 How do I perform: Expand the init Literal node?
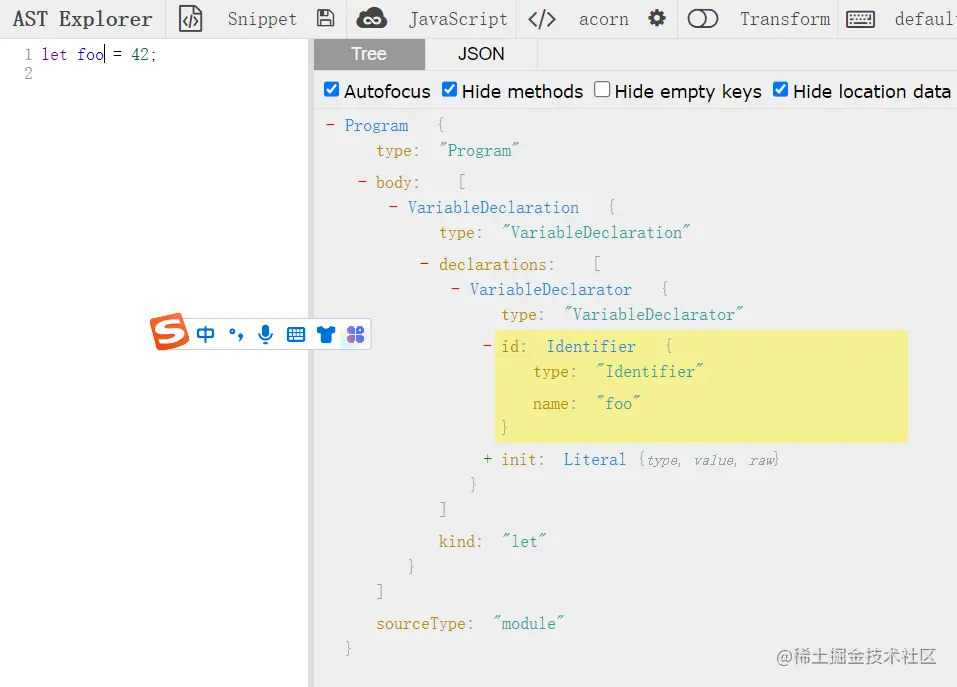click(x=487, y=459)
